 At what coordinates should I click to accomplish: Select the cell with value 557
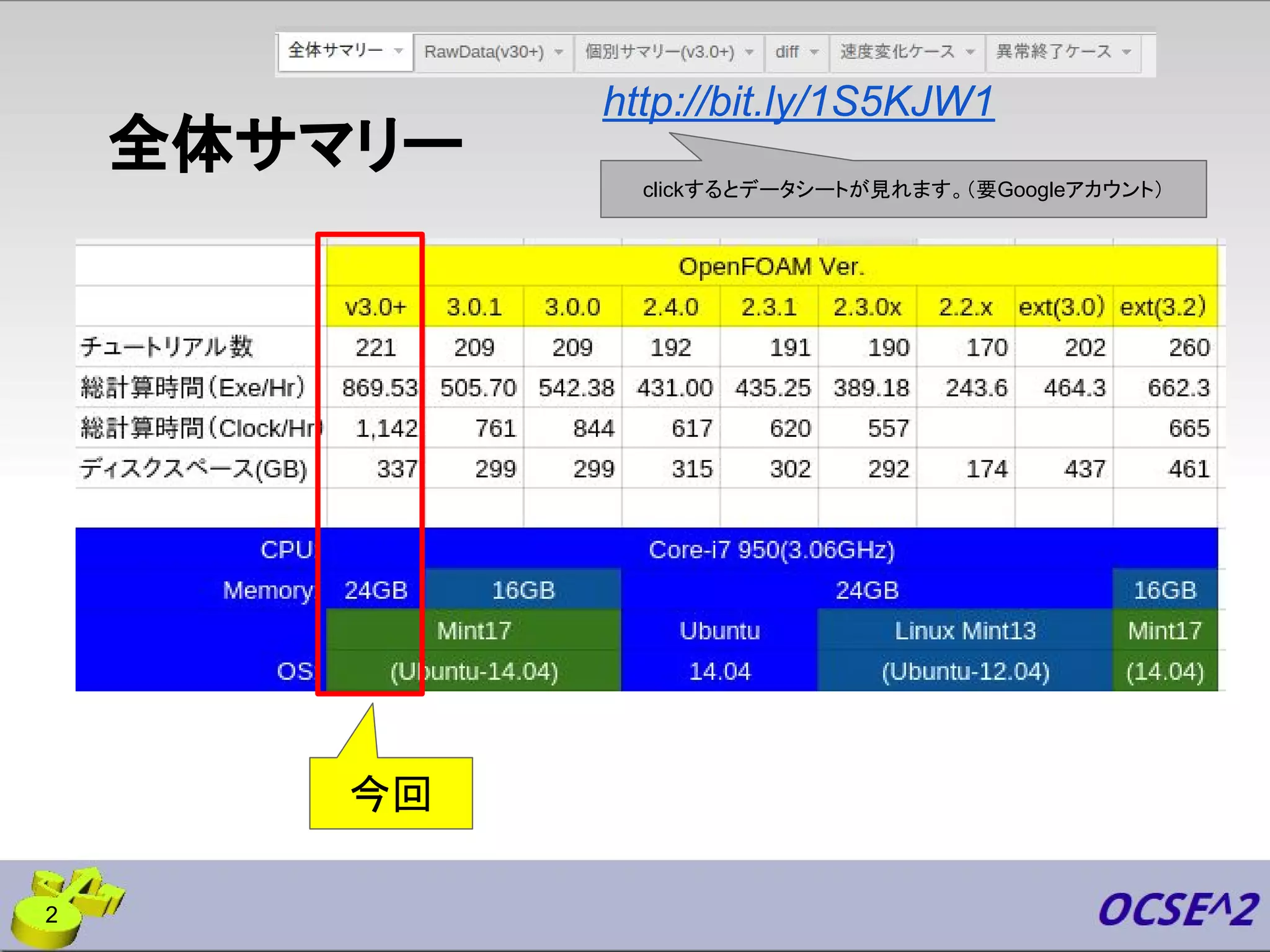(867, 428)
